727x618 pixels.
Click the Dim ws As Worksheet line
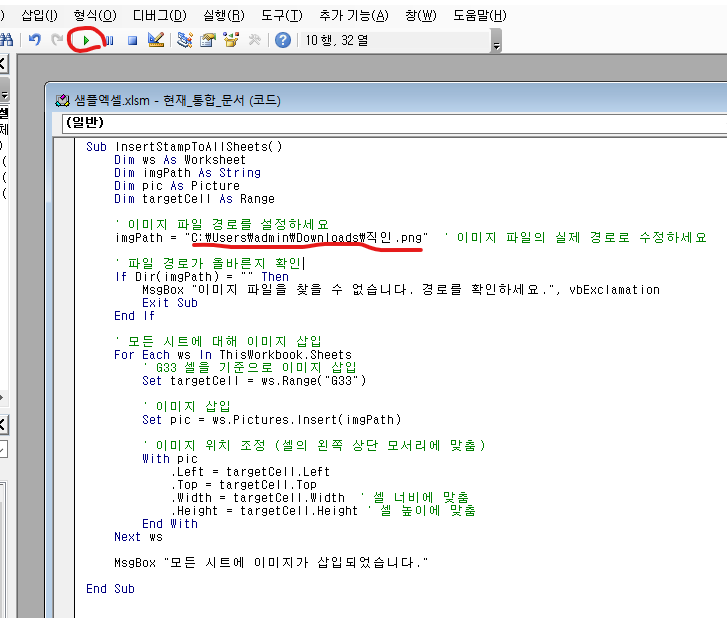[180, 159]
